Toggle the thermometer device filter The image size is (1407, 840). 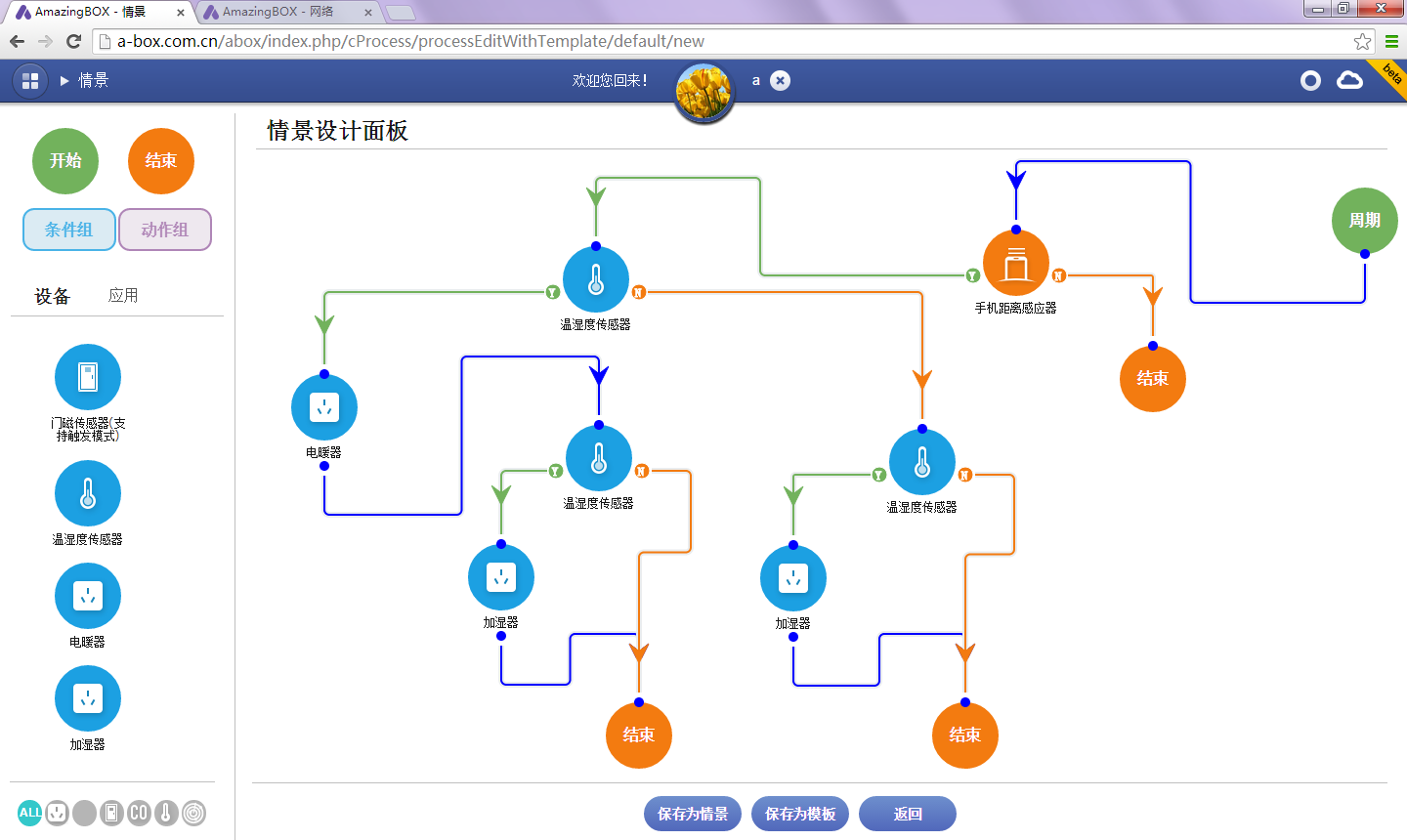(x=166, y=813)
